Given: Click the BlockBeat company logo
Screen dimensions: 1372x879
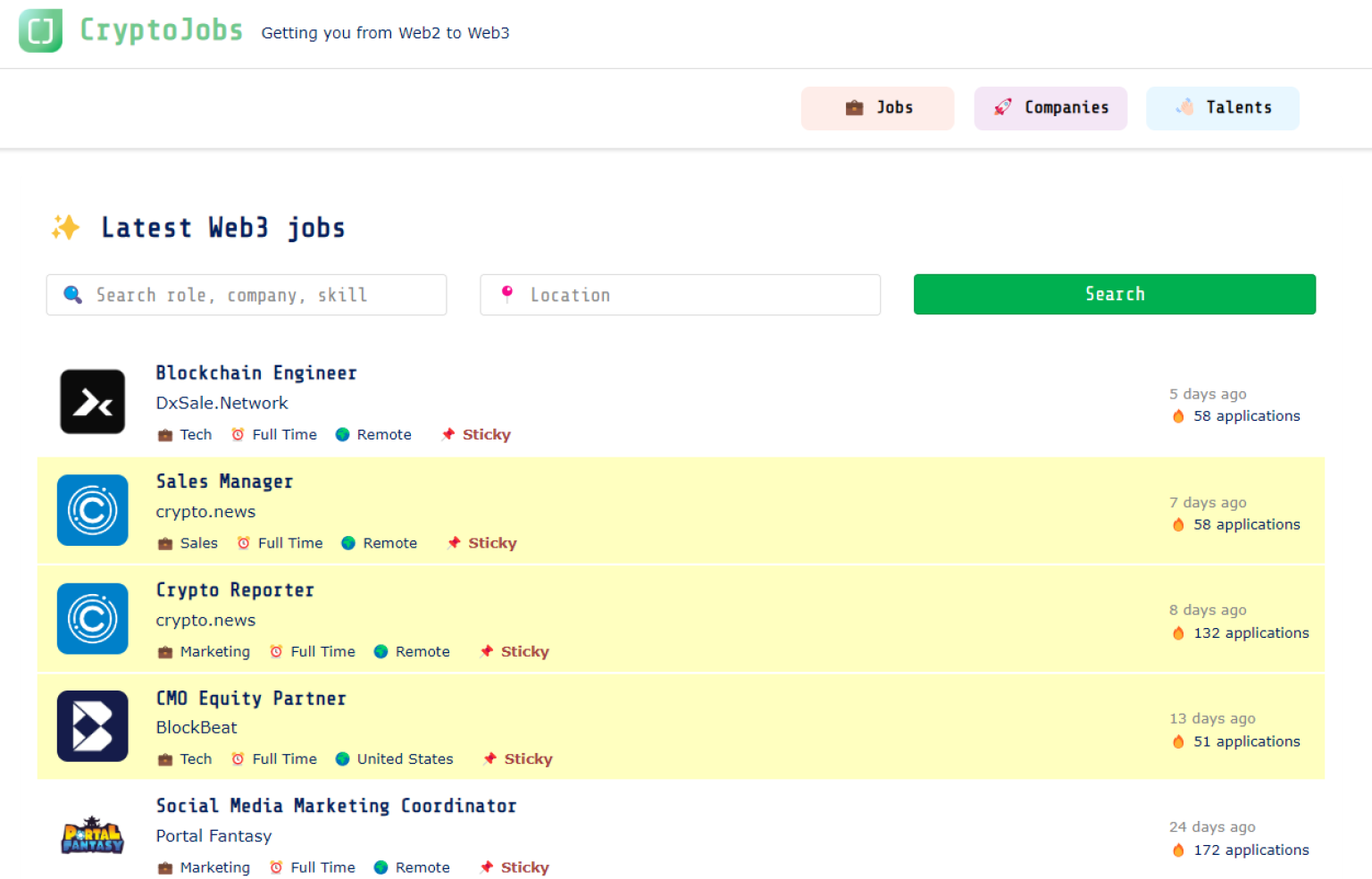Looking at the screenshot, I should pos(92,725).
